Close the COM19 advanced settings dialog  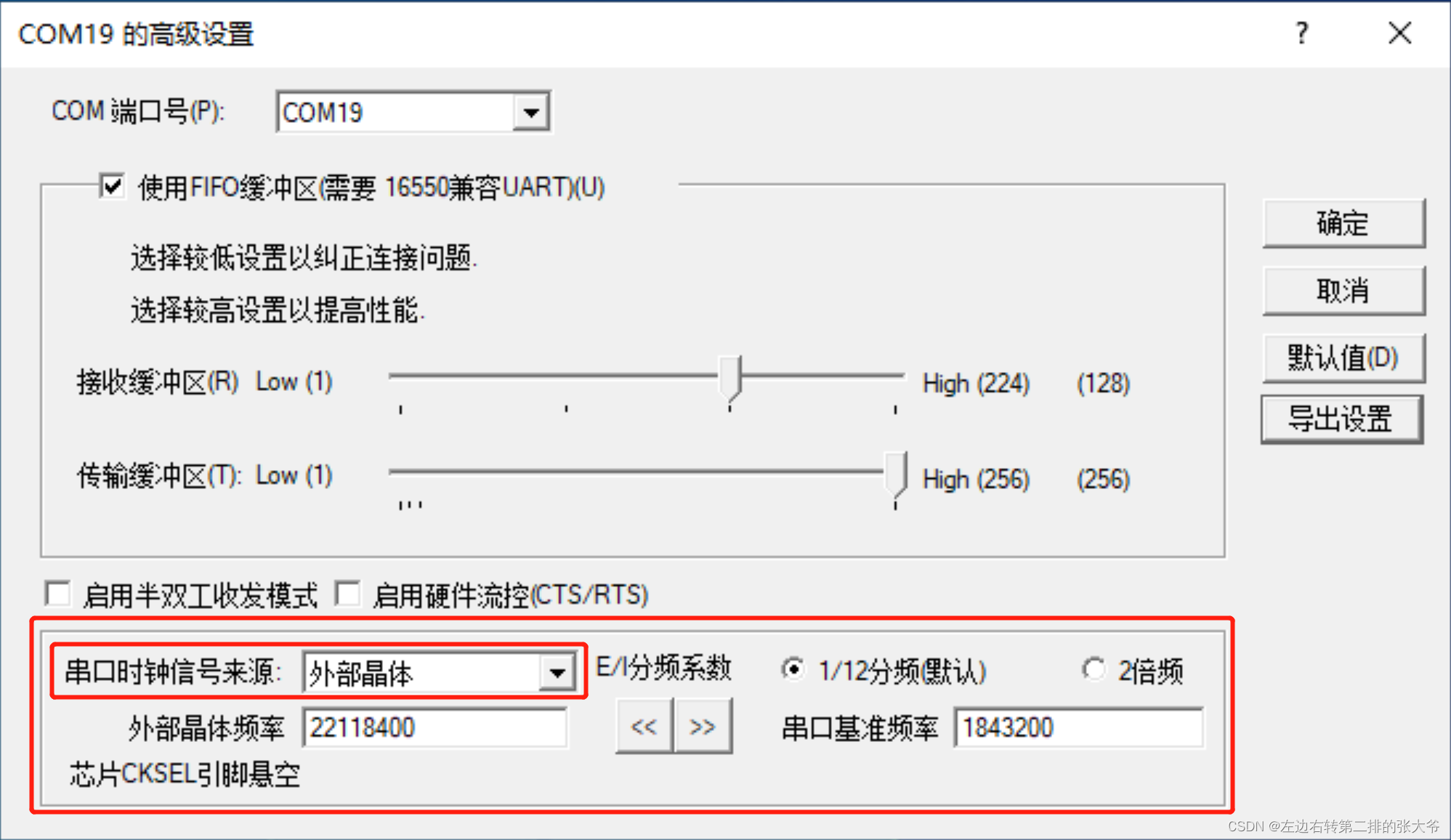click(1399, 33)
